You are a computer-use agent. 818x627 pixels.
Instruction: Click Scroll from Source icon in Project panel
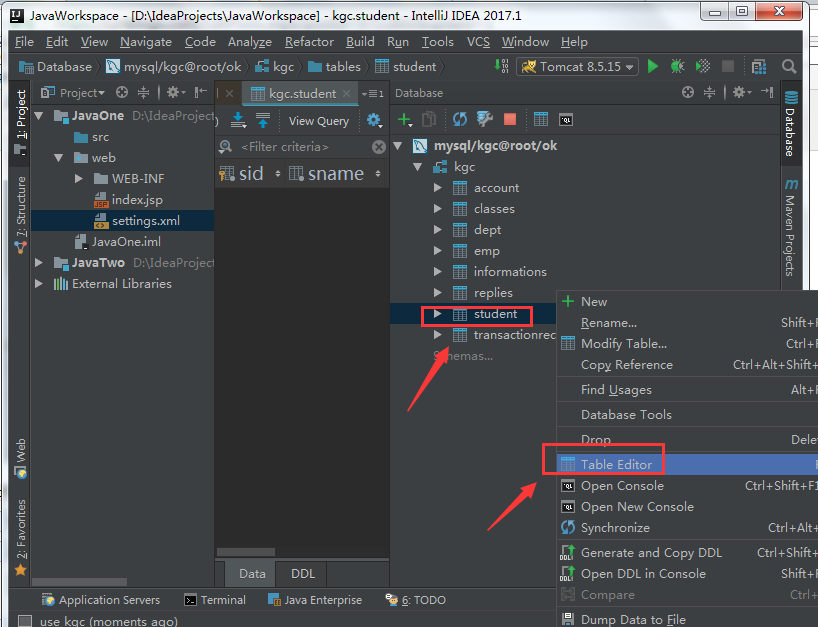click(x=122, y=93)
